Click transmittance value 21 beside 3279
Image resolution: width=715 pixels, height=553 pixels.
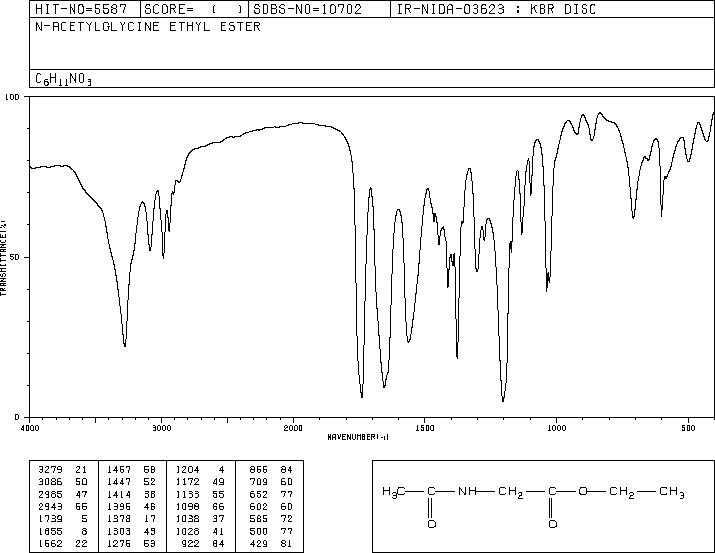[x=82, y=470]
